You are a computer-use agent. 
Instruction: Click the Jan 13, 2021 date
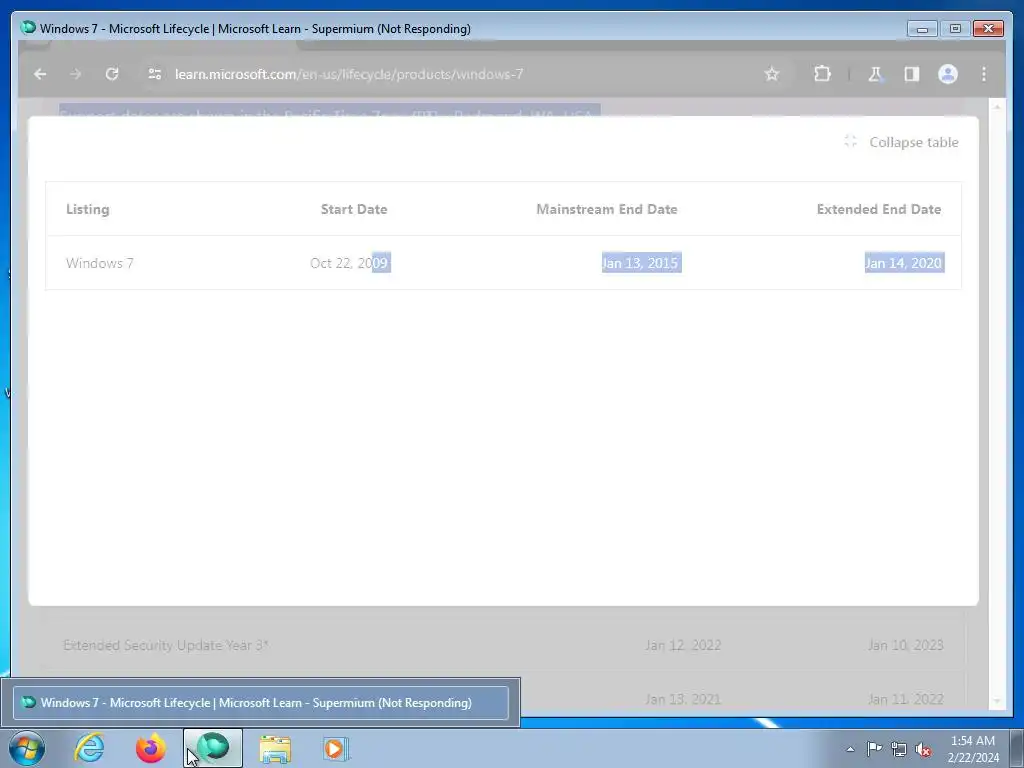pos(683,699)
